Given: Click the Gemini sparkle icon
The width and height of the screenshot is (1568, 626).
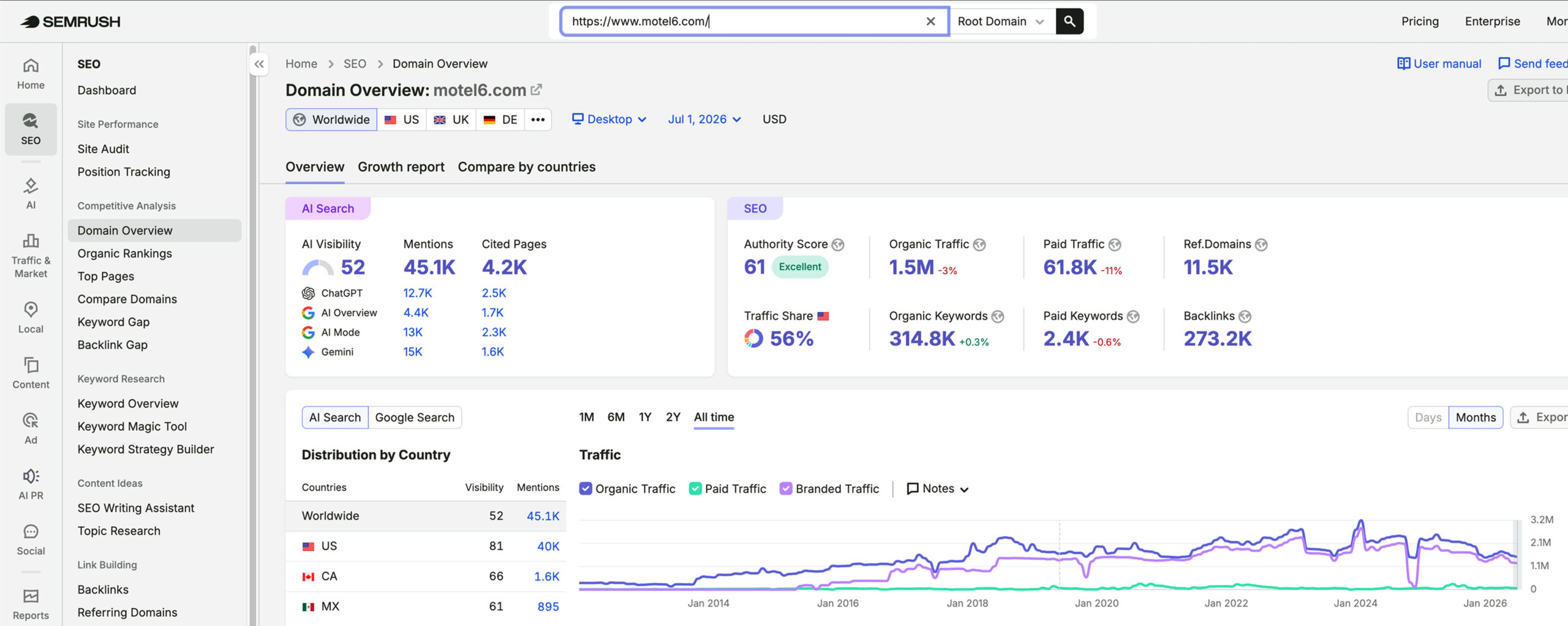Looking at the screenshot, I should tap(308, 352).
